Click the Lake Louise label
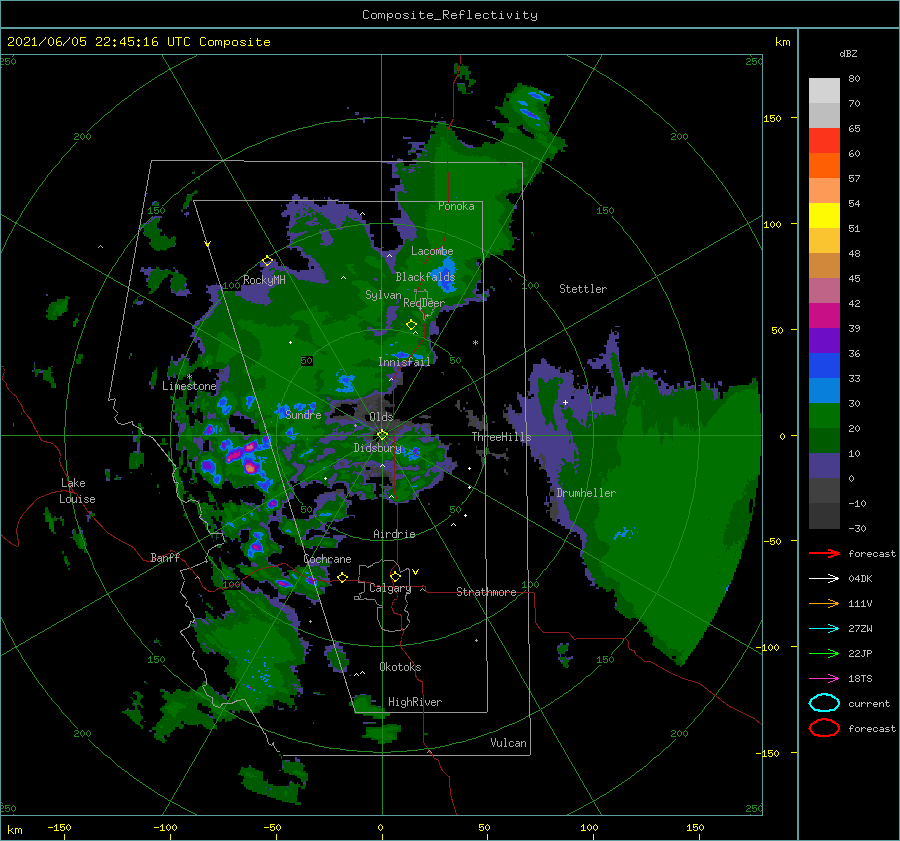This screenshot has width=900, height=841. (x=77, y=491)
